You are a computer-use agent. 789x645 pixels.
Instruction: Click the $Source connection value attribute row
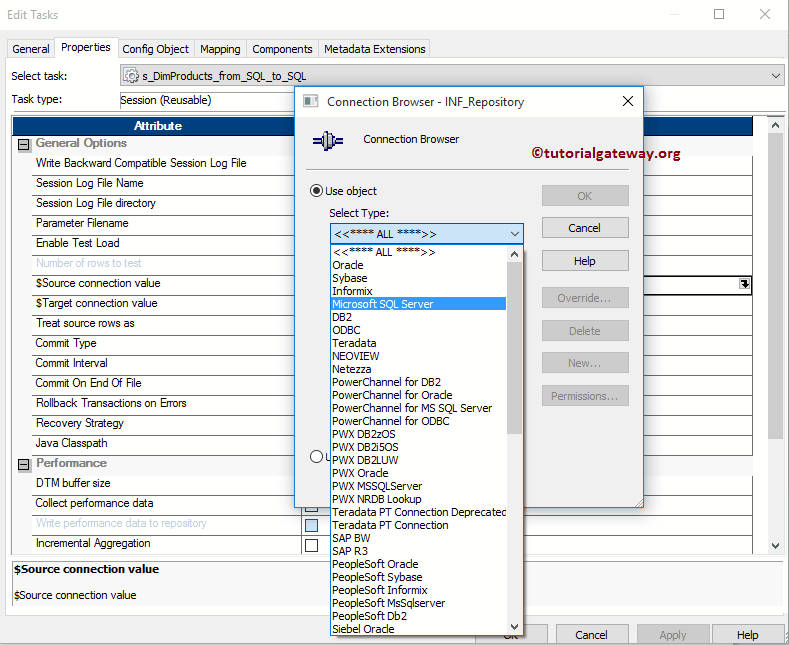tap(164, 284)
